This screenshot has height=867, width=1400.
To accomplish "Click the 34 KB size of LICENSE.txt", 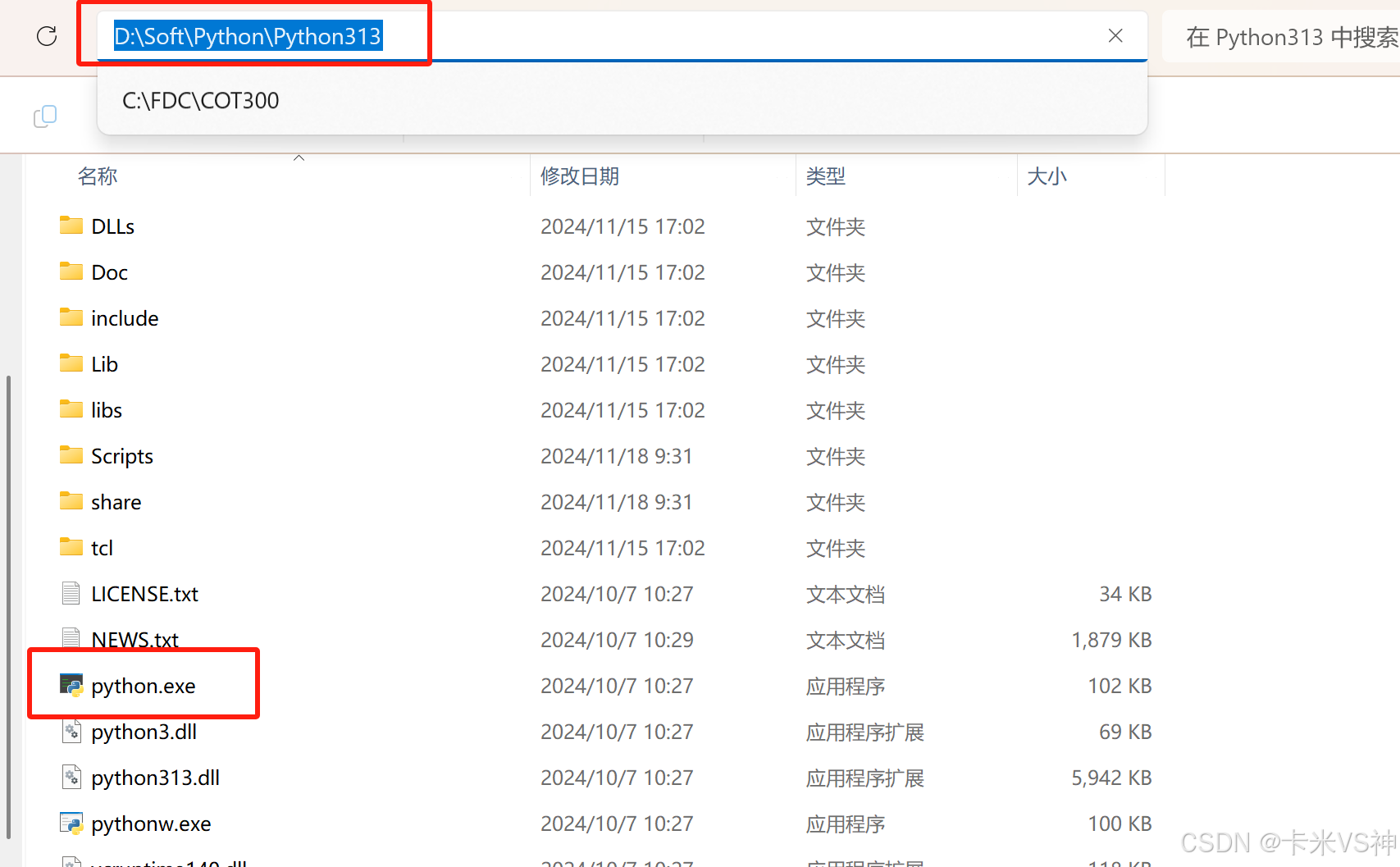I will 1125,594.
